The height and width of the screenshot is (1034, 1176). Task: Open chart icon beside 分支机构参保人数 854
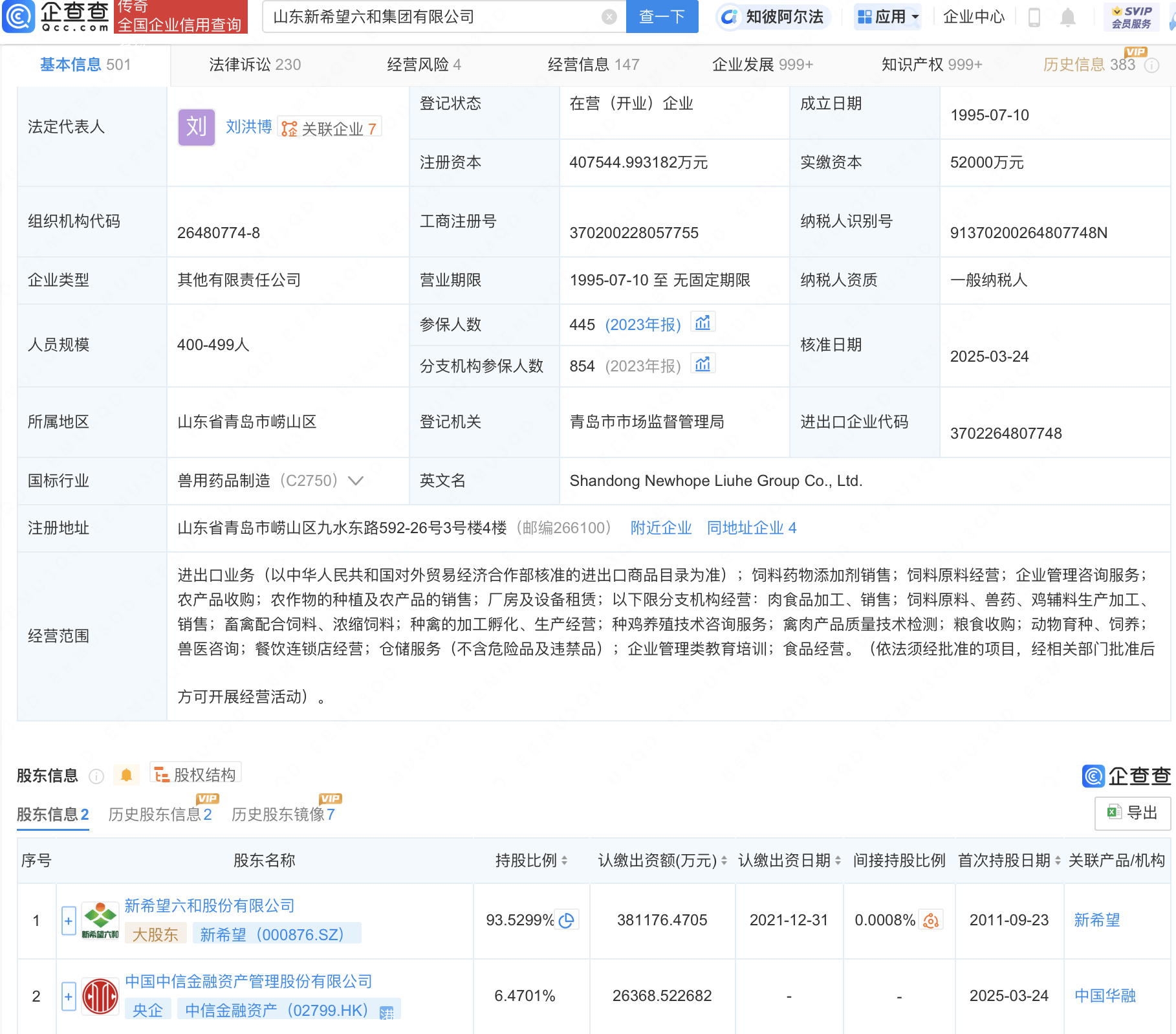click(702, 365)
